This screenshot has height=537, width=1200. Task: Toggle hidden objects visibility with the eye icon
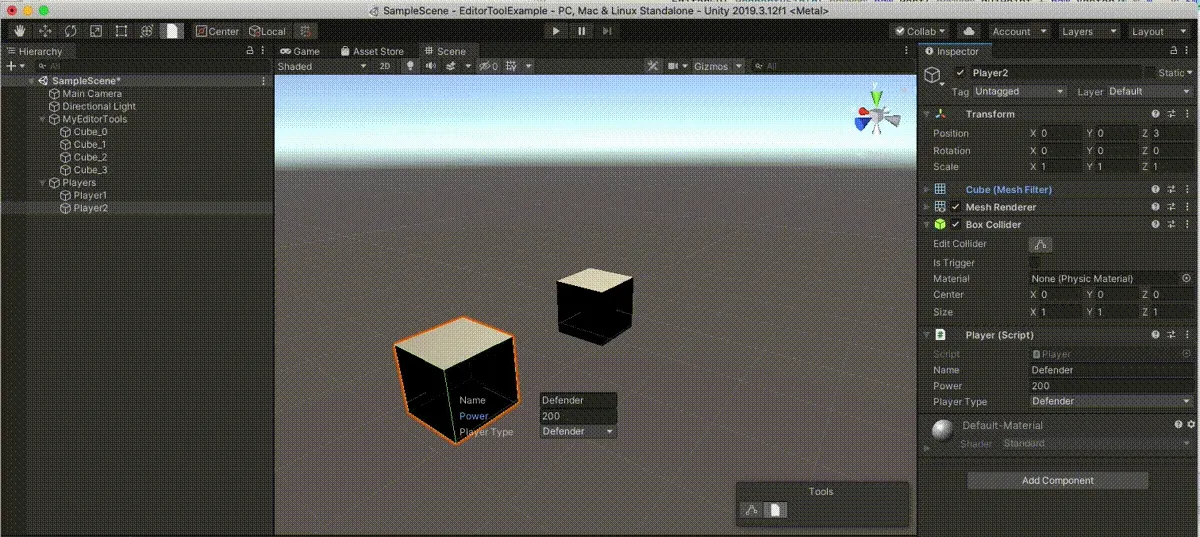[x=487, y=66]
